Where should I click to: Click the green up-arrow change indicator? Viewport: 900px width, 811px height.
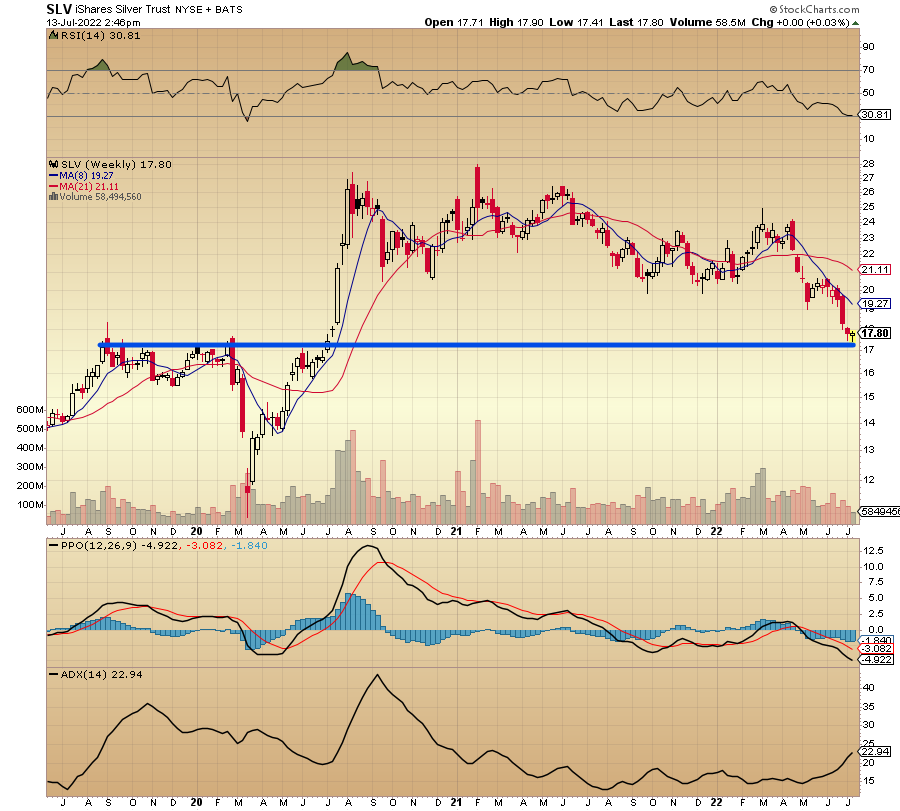tap(855, 23)
